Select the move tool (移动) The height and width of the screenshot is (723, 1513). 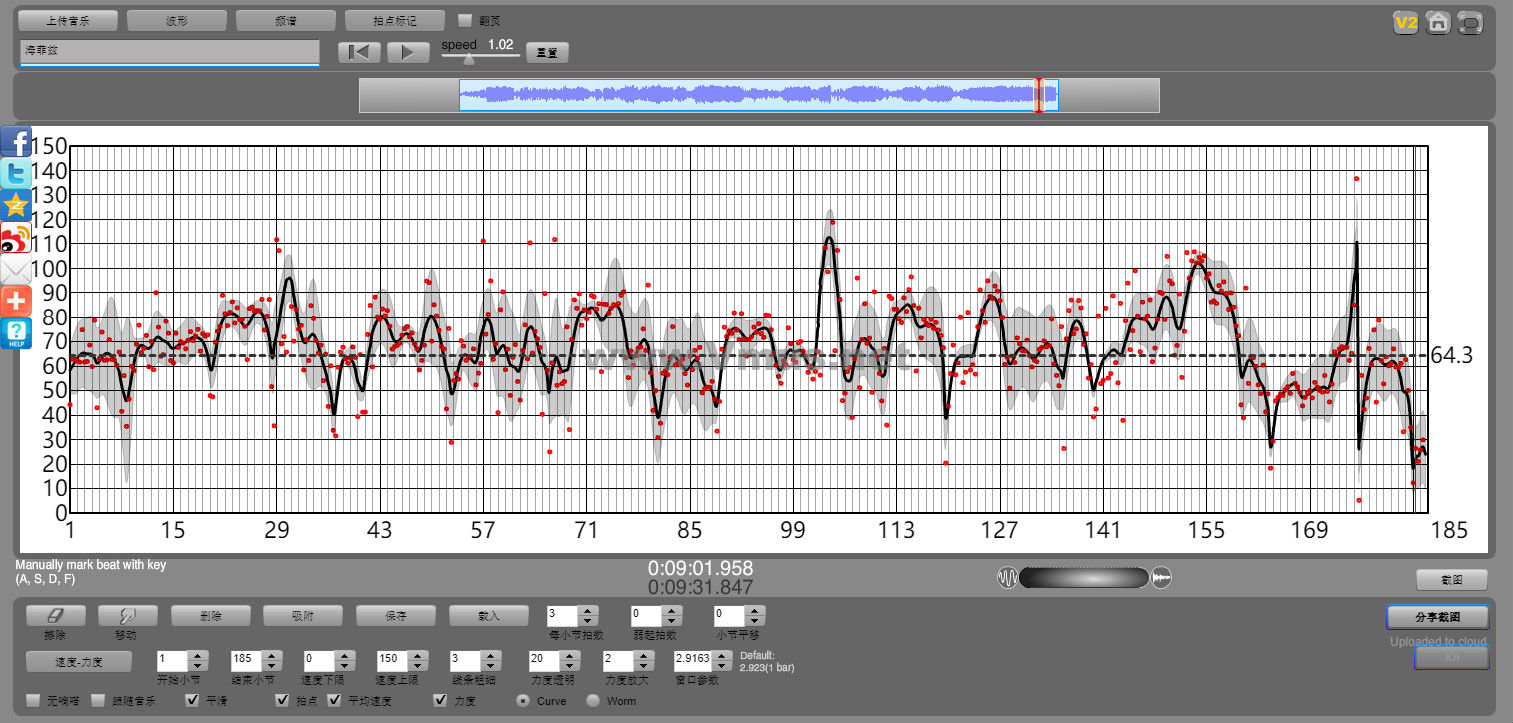pyautogui.click(x=128, y=616)
